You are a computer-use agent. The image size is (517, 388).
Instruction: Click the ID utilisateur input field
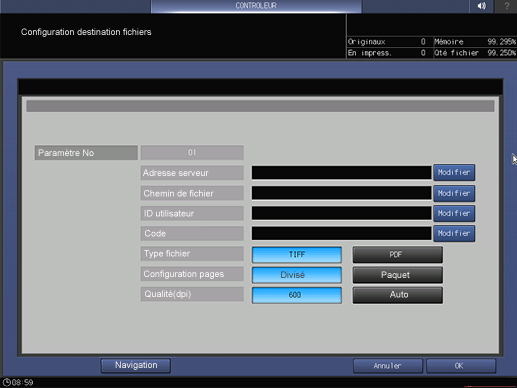click(x=341, y=213)
